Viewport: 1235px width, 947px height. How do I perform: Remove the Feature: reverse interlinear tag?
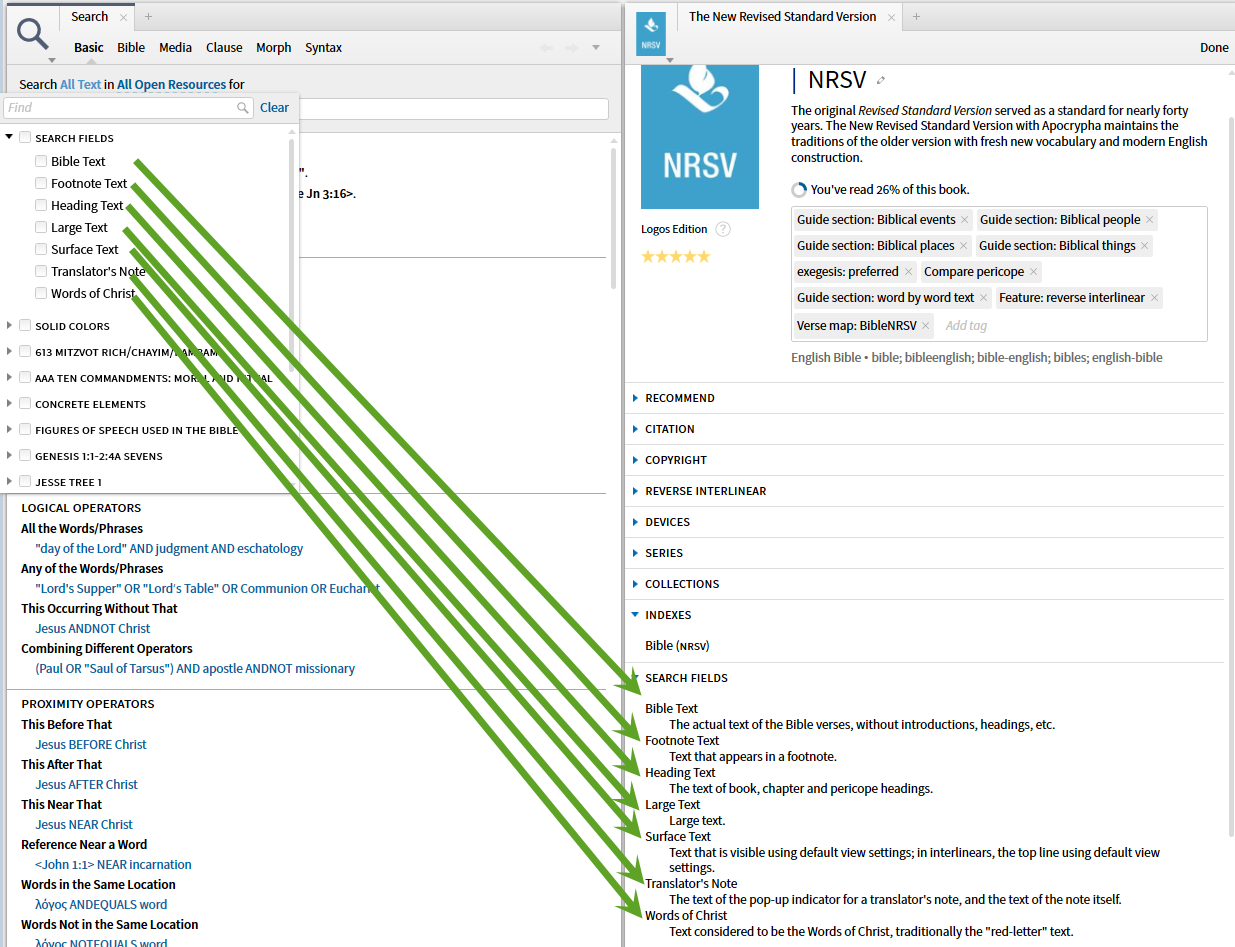pyautogui.click(x=1154, y=298)
